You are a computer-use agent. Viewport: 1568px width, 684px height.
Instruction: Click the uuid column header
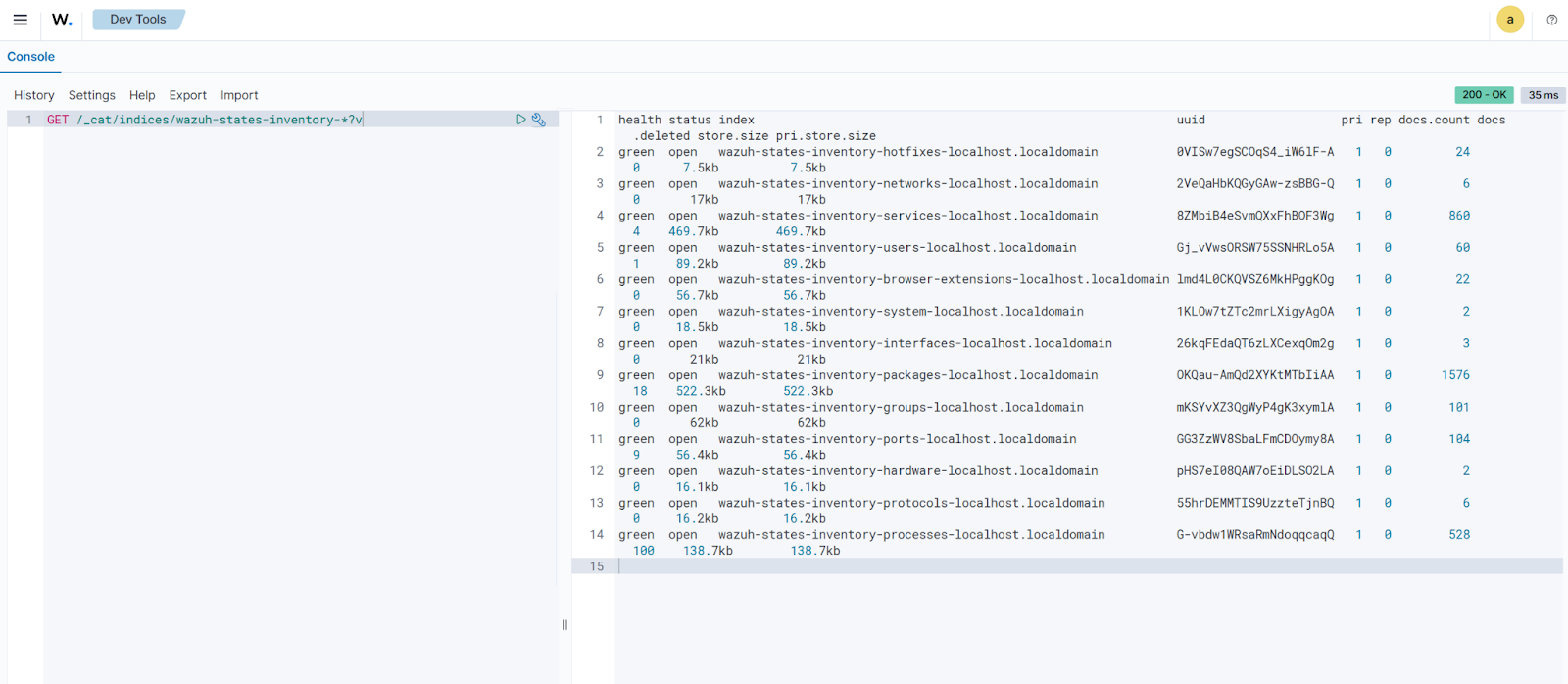(x=1191, y=120)
